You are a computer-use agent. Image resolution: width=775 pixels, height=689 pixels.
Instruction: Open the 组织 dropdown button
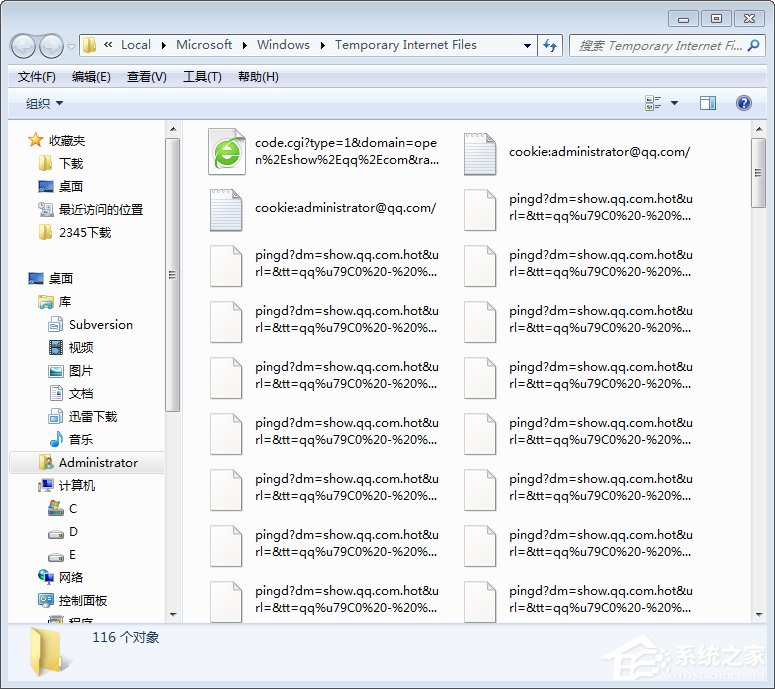[x=44, y=103]
